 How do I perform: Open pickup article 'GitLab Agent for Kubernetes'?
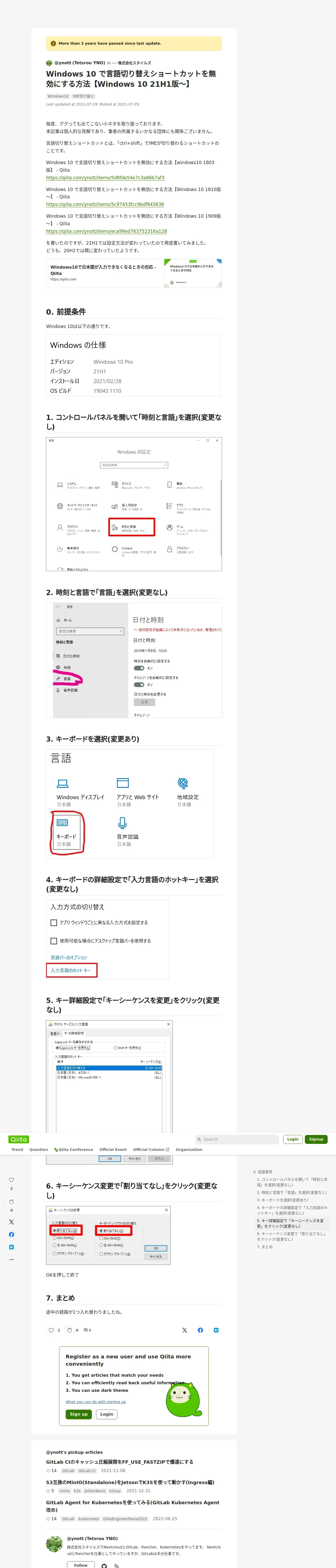click(x=132, y=1506)
